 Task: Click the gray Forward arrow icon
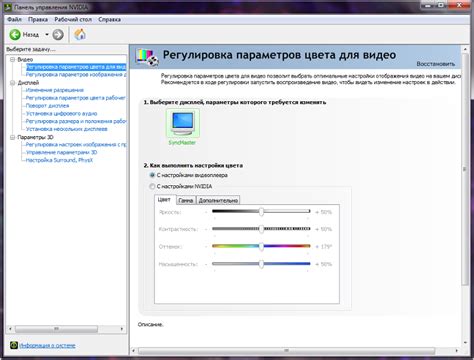click(x=58, y=34)
